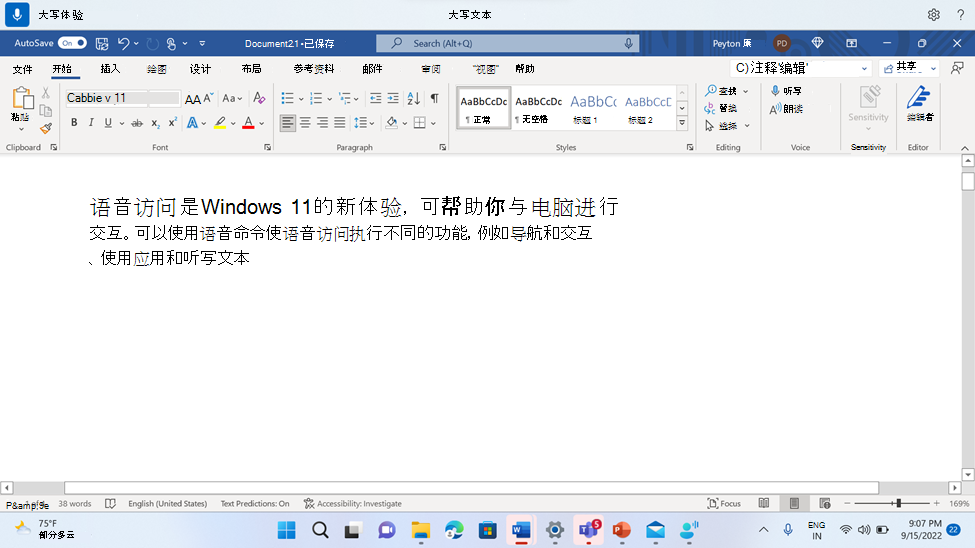
Task: Customize Quick Access Toolbar dropdown
Action: click(x=202, y=44)
